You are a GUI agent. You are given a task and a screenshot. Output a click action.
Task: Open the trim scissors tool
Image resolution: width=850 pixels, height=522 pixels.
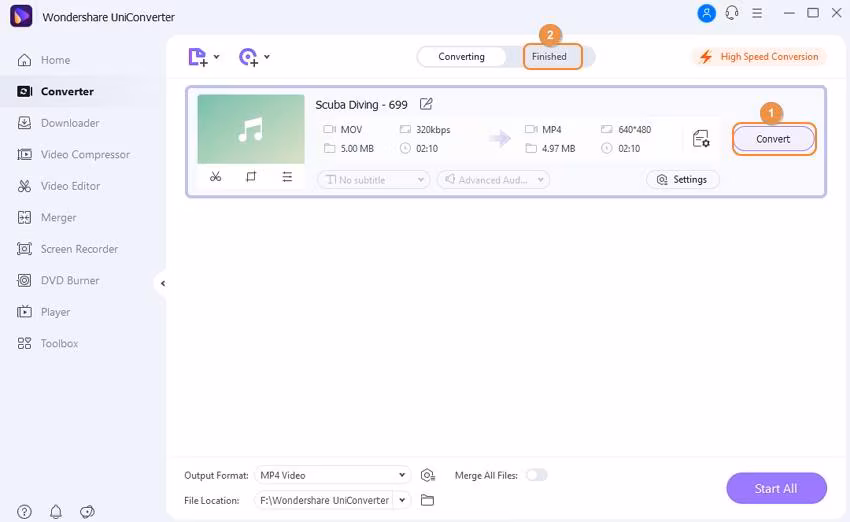(x=215, y=177)
